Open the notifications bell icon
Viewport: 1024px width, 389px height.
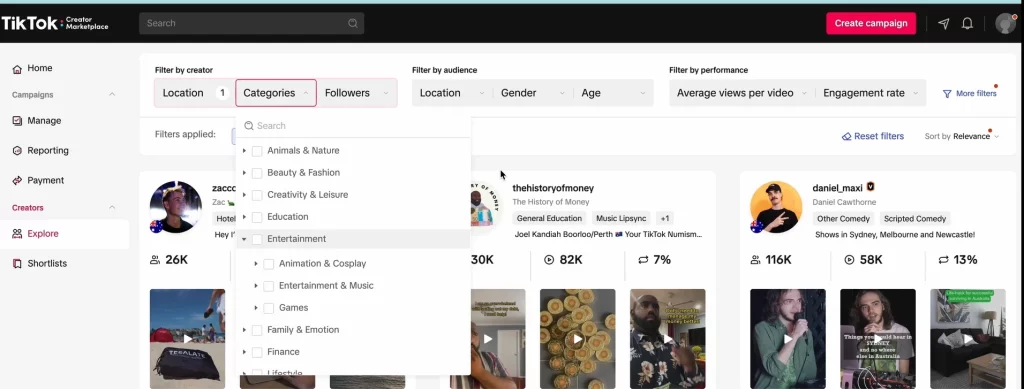[x=967, y=23]
